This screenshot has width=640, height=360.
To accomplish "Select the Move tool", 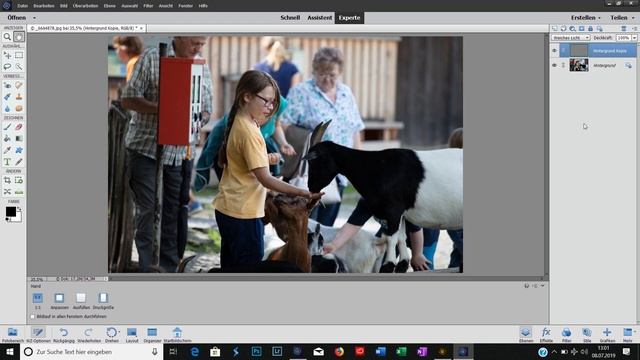I will (x=7, y=55).
